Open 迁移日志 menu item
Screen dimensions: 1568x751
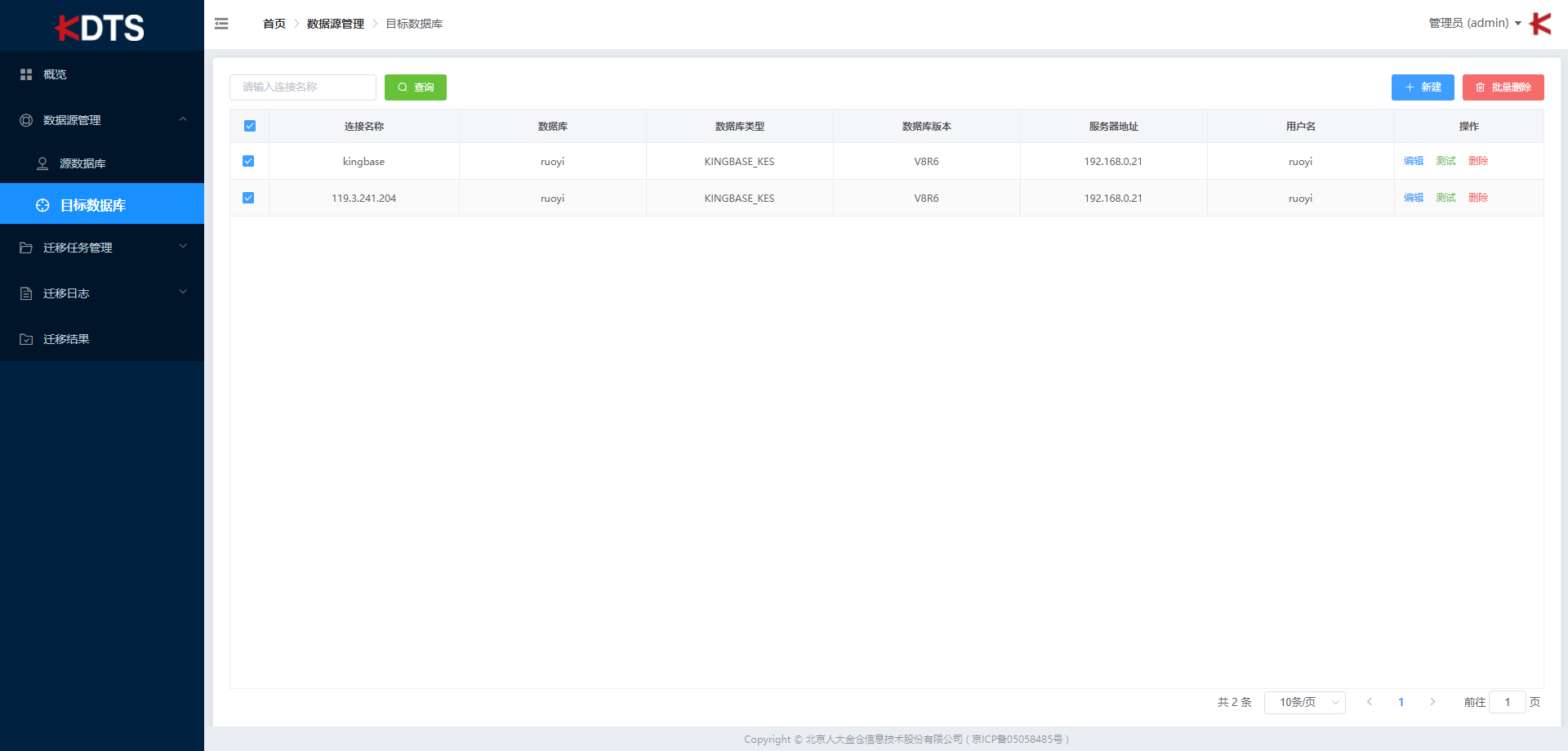[102, 293]
